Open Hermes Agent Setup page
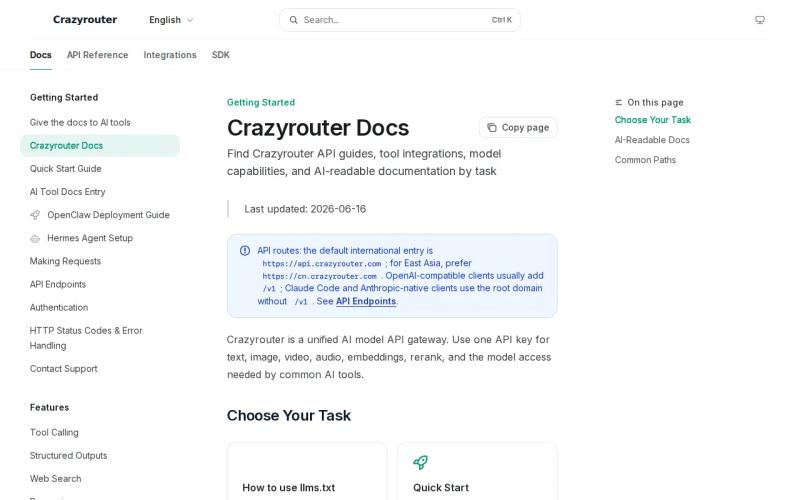Screen dimensions: 800x500 pyautogui.click(x=100, y=238)
